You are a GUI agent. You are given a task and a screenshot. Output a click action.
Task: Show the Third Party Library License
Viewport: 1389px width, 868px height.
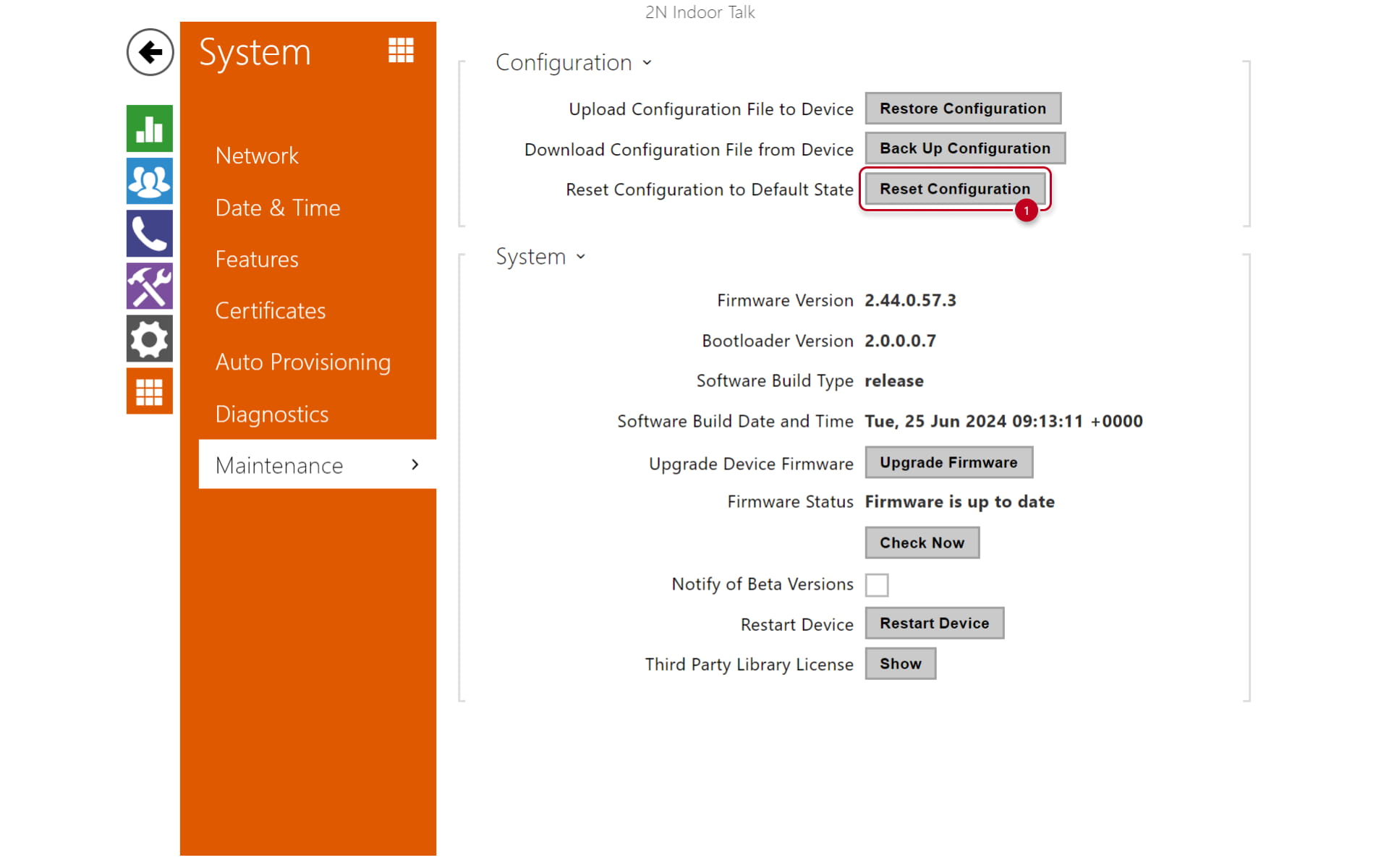(901, 663)
